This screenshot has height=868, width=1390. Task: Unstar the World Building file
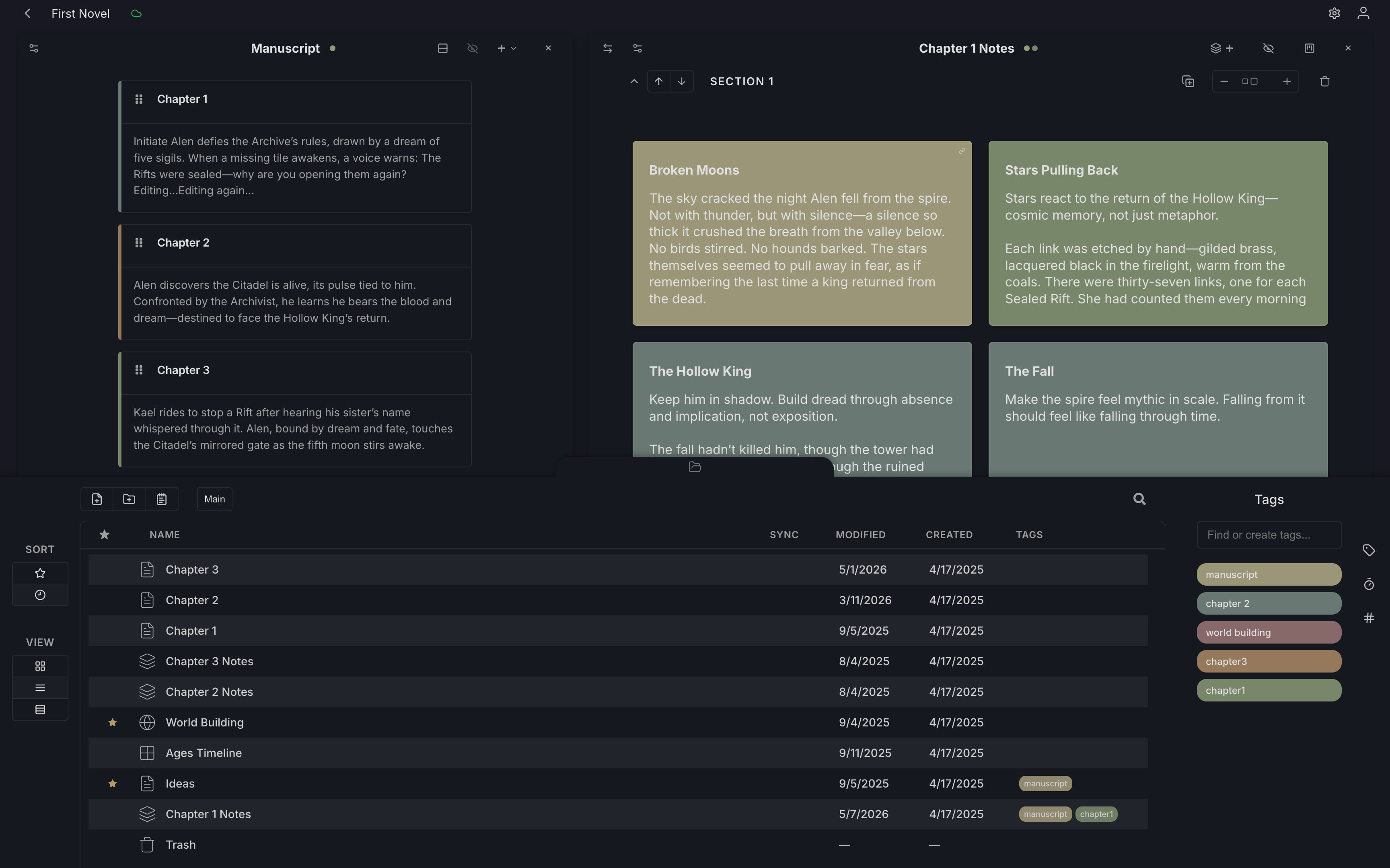click(113, 723)
